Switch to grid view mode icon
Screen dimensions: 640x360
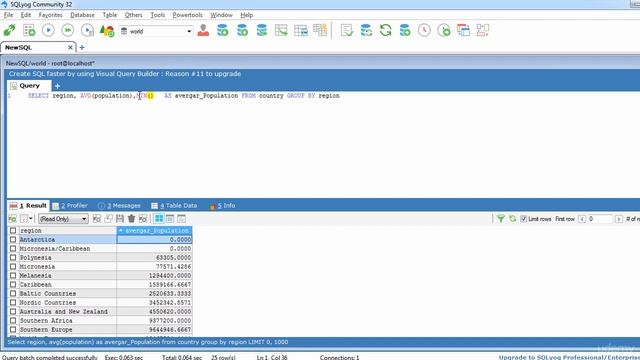tap(159, 219)
